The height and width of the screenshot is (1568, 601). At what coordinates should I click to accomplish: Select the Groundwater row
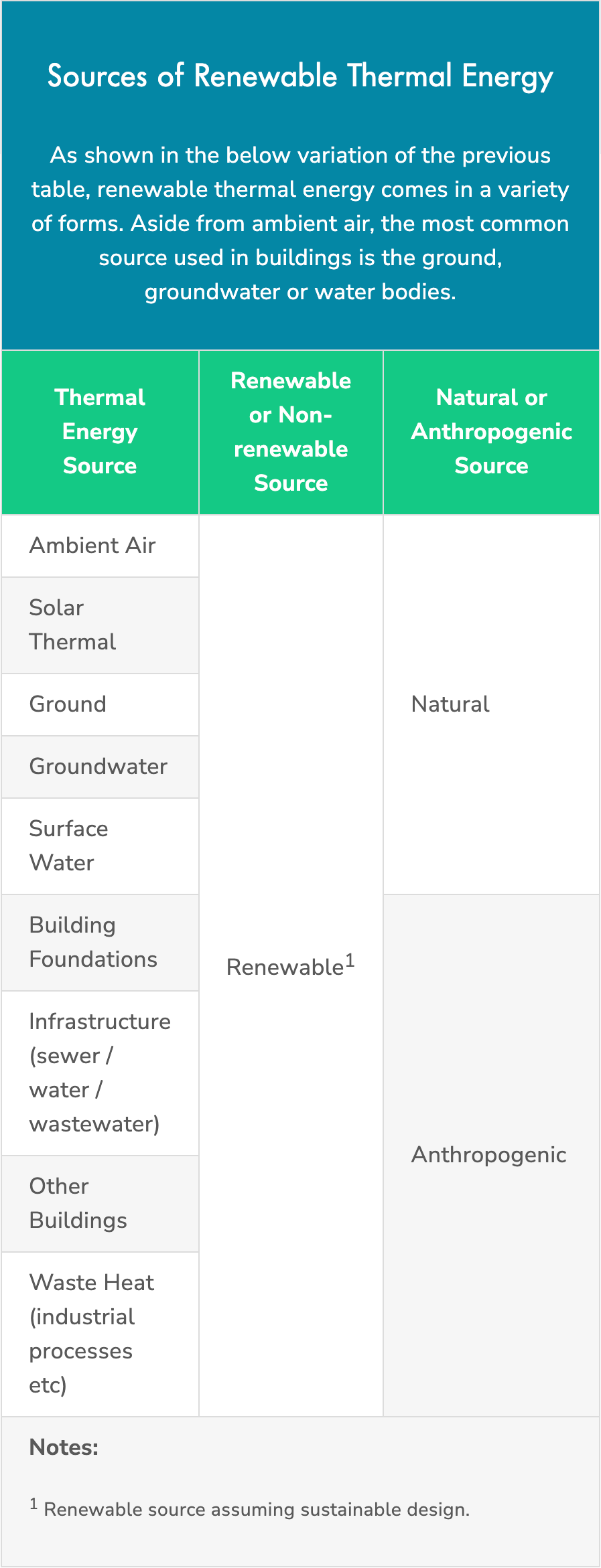[x=100, y=767]
